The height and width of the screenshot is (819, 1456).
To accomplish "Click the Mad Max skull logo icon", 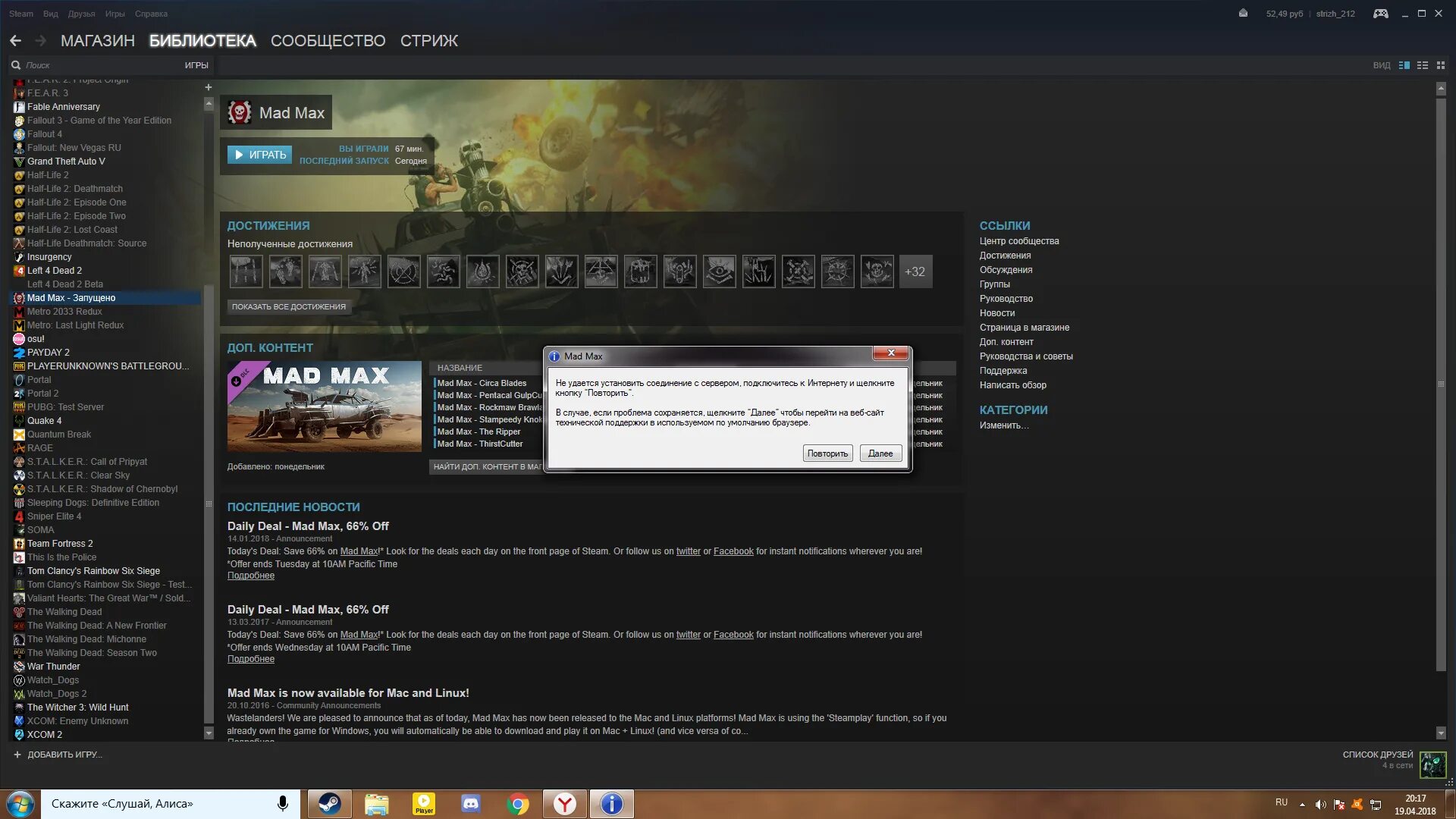I will coord(240,113).
